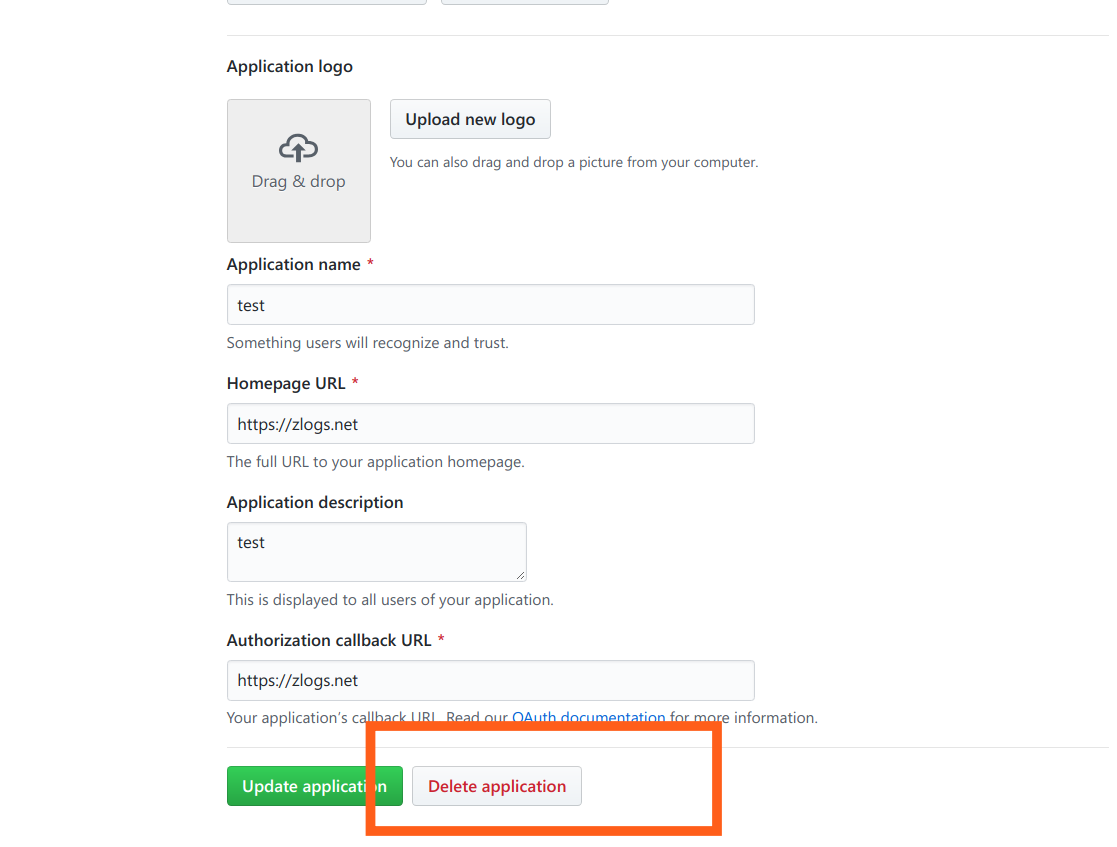
Task: Click the green Update application button
Action: pyautogui.click(x=314, y=786)
